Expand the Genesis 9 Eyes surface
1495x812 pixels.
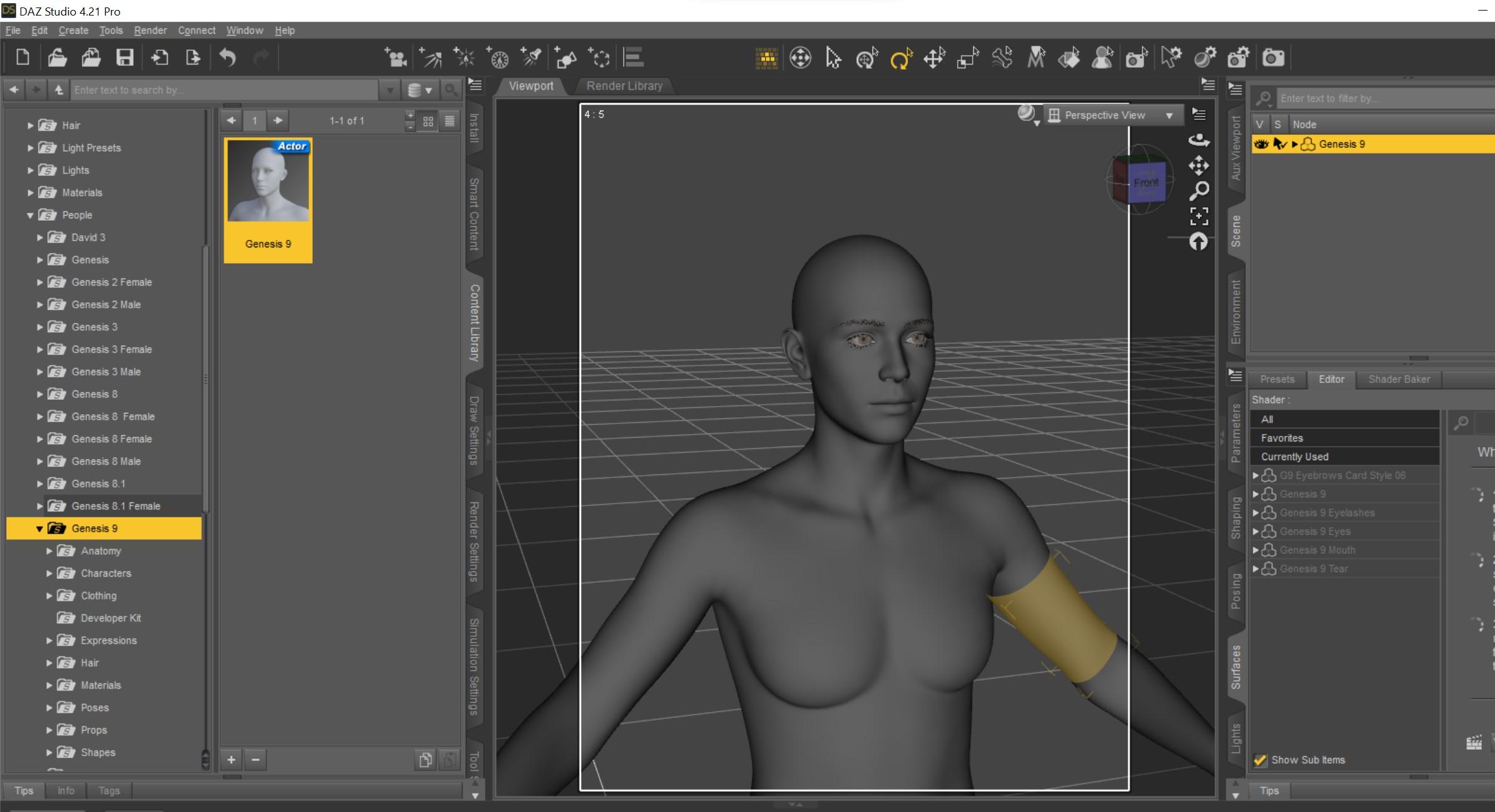tap(1256, 532)
